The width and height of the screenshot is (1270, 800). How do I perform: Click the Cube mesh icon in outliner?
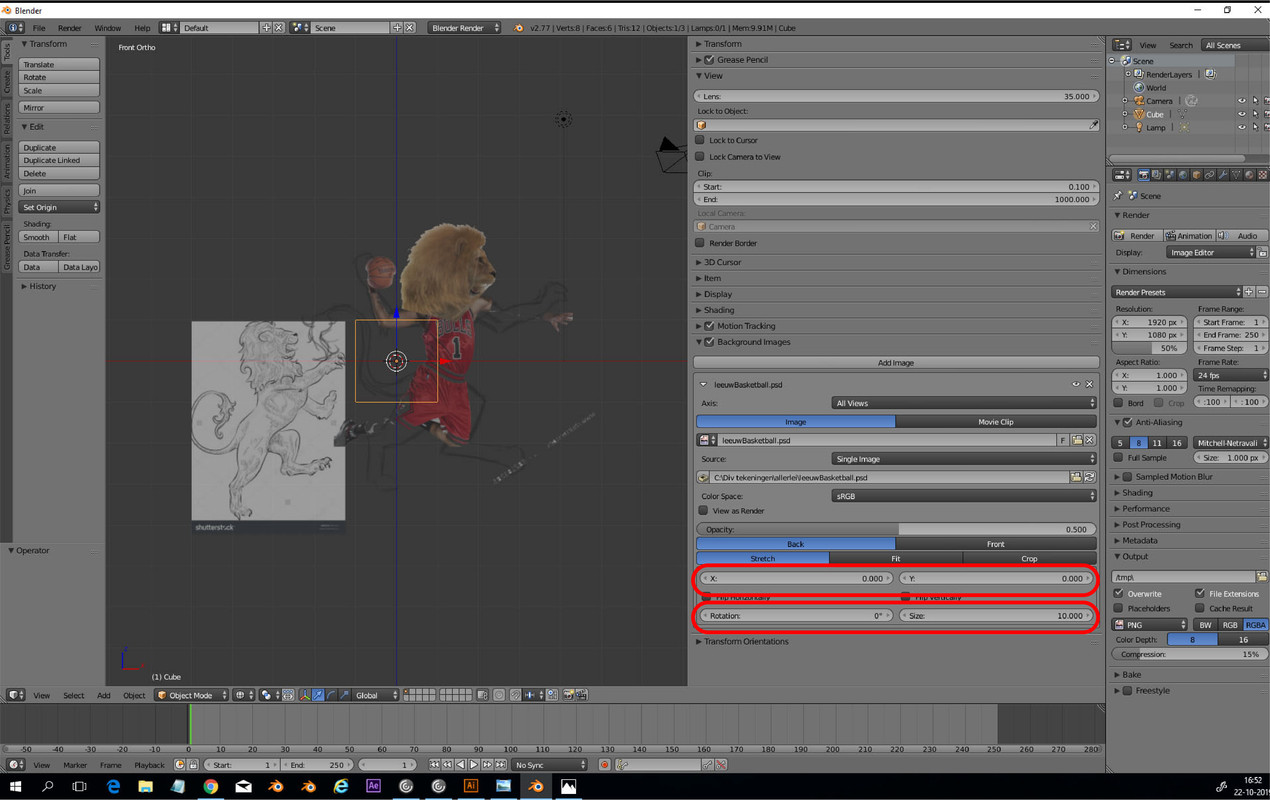(x=1139, y=114)
